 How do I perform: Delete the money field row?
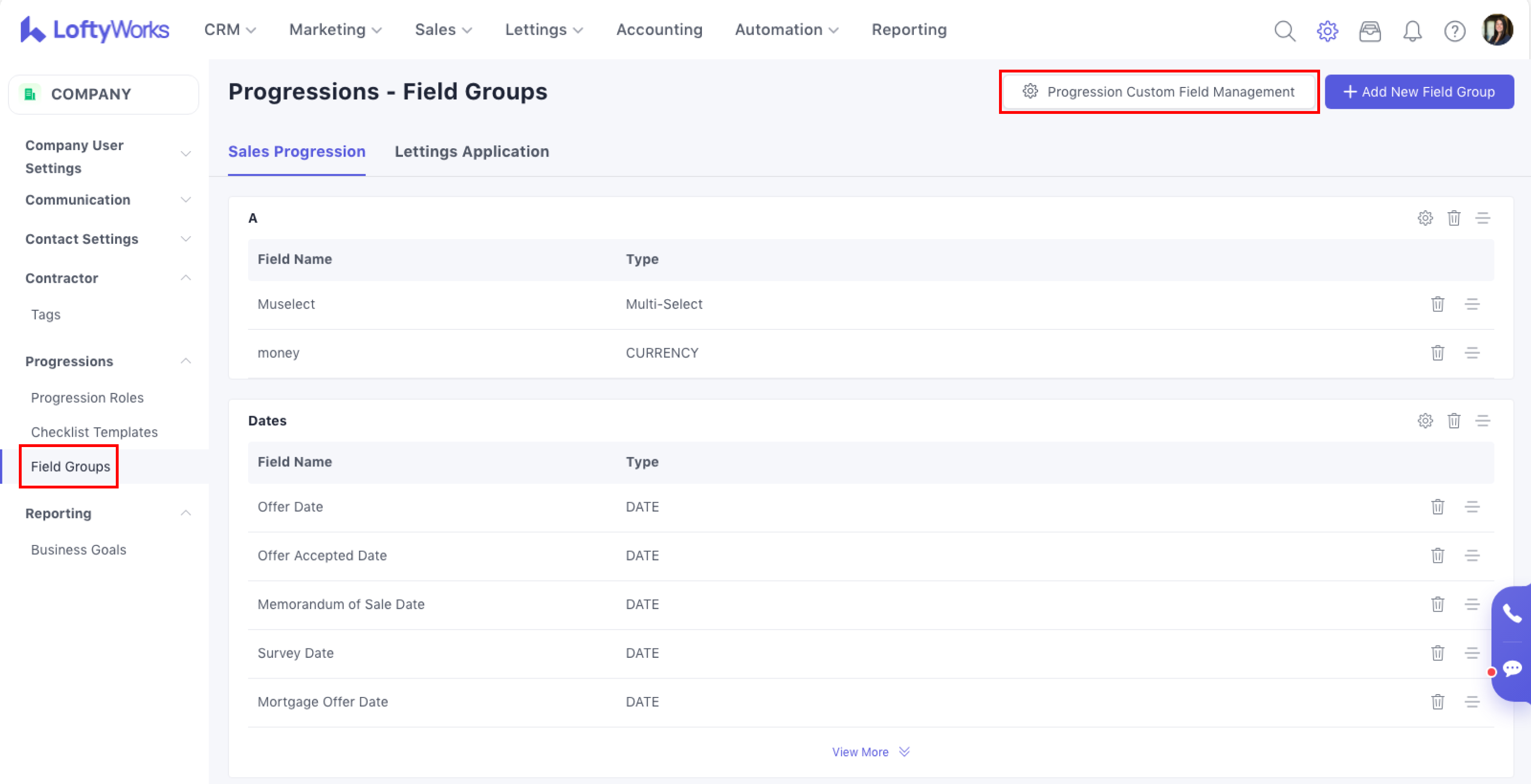(1437, 353)
